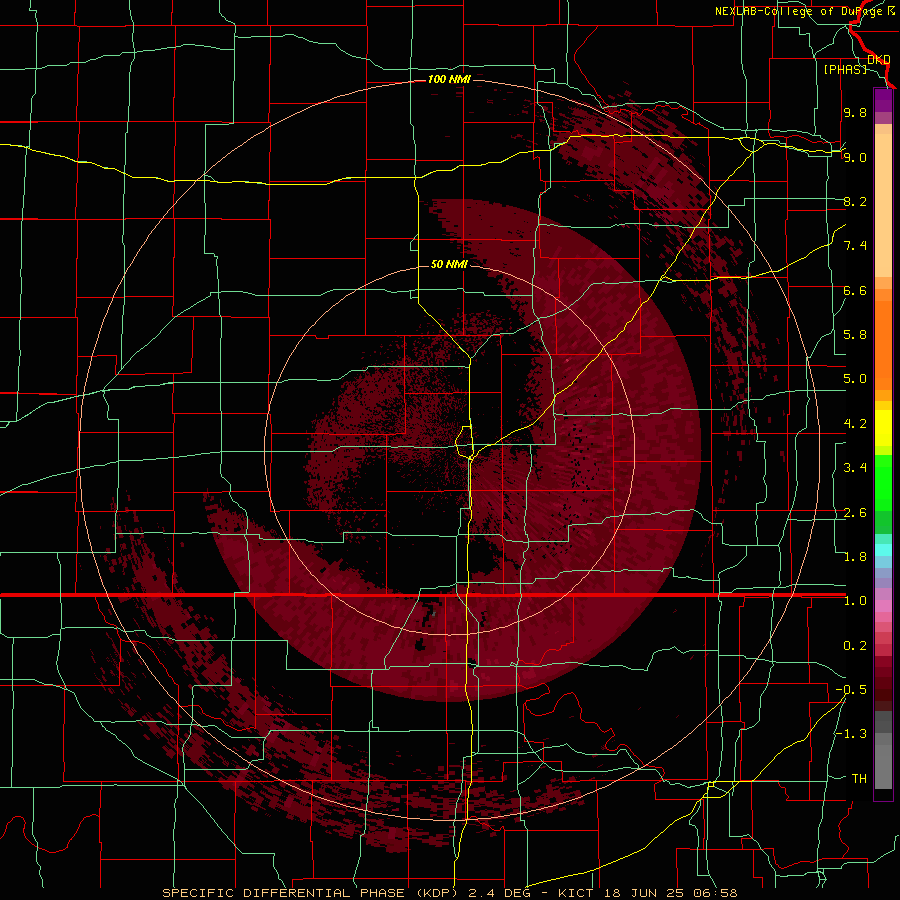
Task: Click the "SPECIFIC DIFFERENTIAL PHASE" caption text
Action: click(x=285, y=893)
